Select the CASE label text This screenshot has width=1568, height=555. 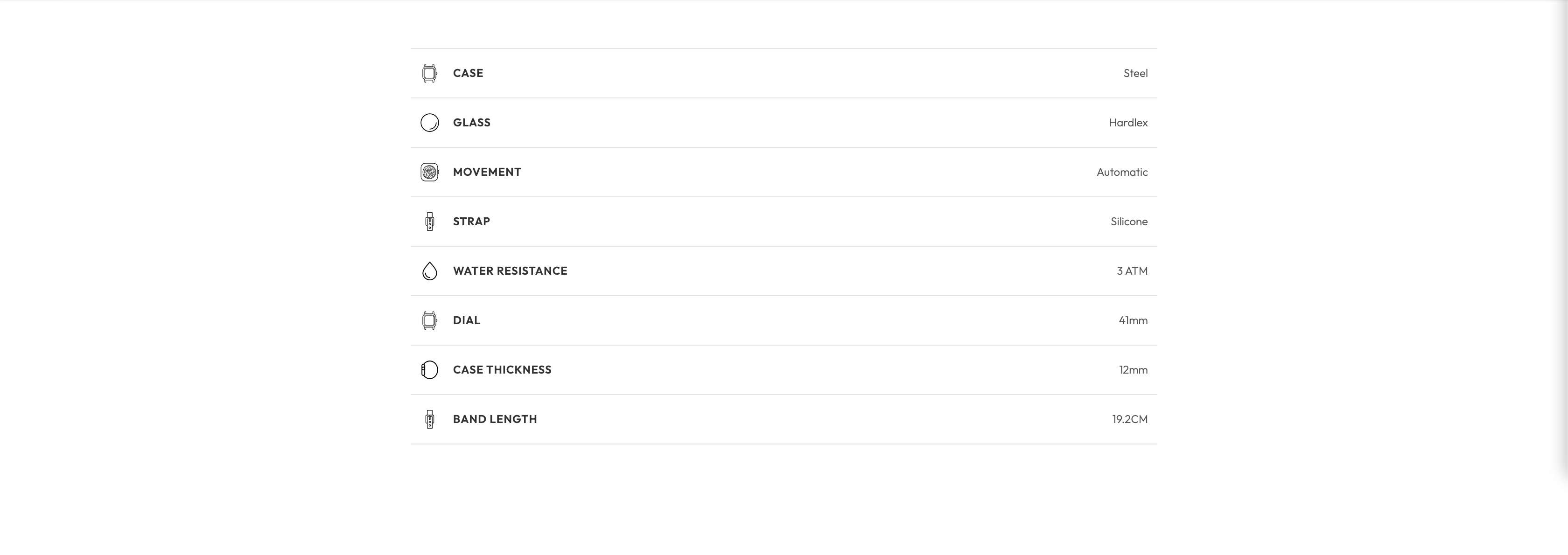[x=468, y=73]
